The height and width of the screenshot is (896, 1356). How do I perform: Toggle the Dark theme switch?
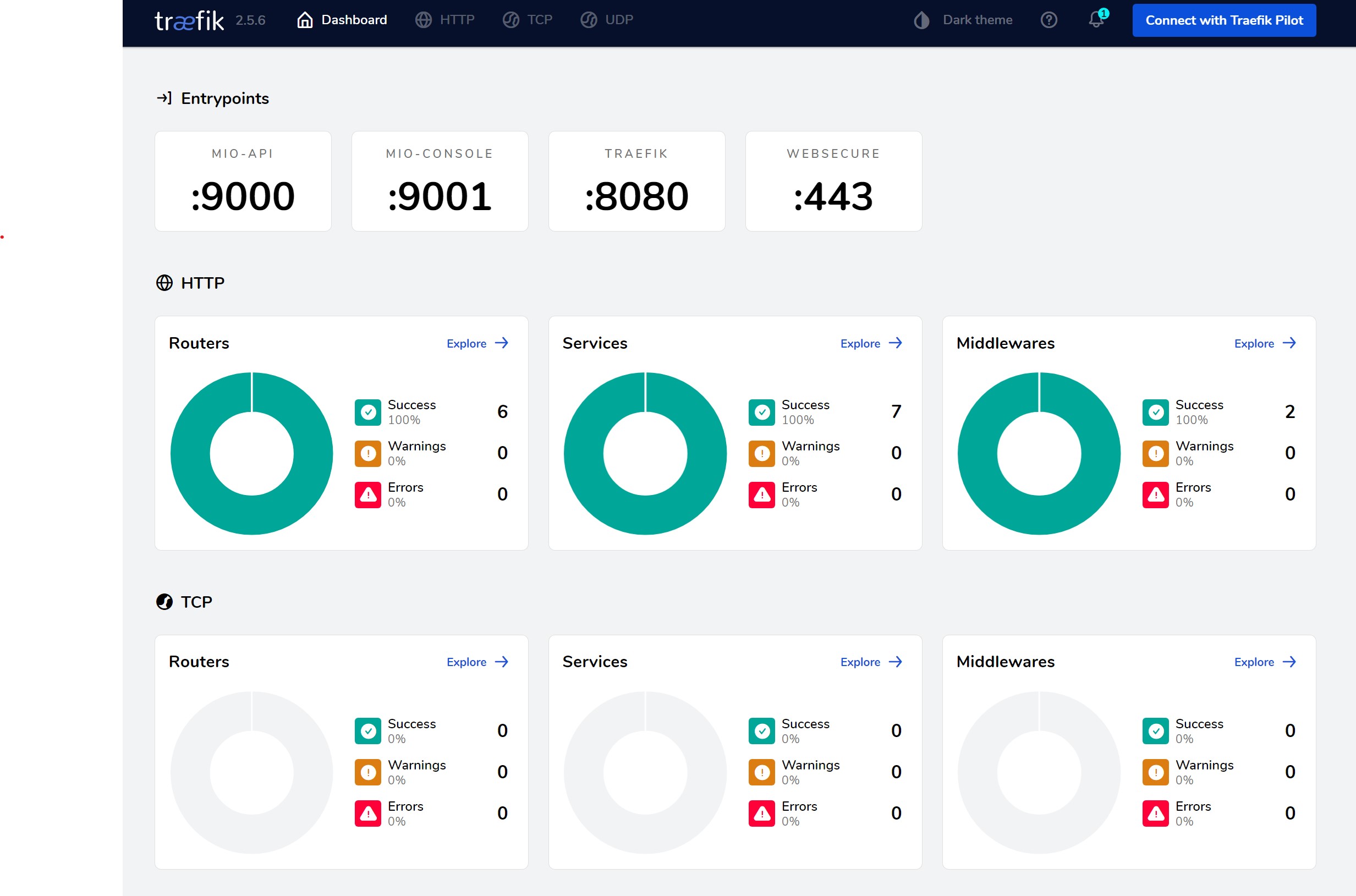pyautogui.click(x=963, y=20)
